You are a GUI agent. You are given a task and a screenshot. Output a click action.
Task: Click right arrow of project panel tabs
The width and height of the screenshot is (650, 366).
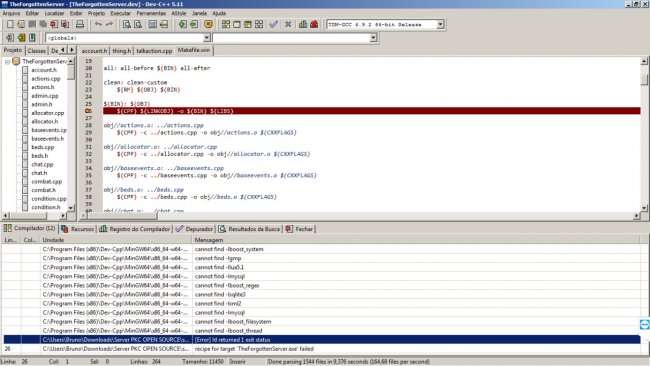pyautogui.click(x=72, y=50)
